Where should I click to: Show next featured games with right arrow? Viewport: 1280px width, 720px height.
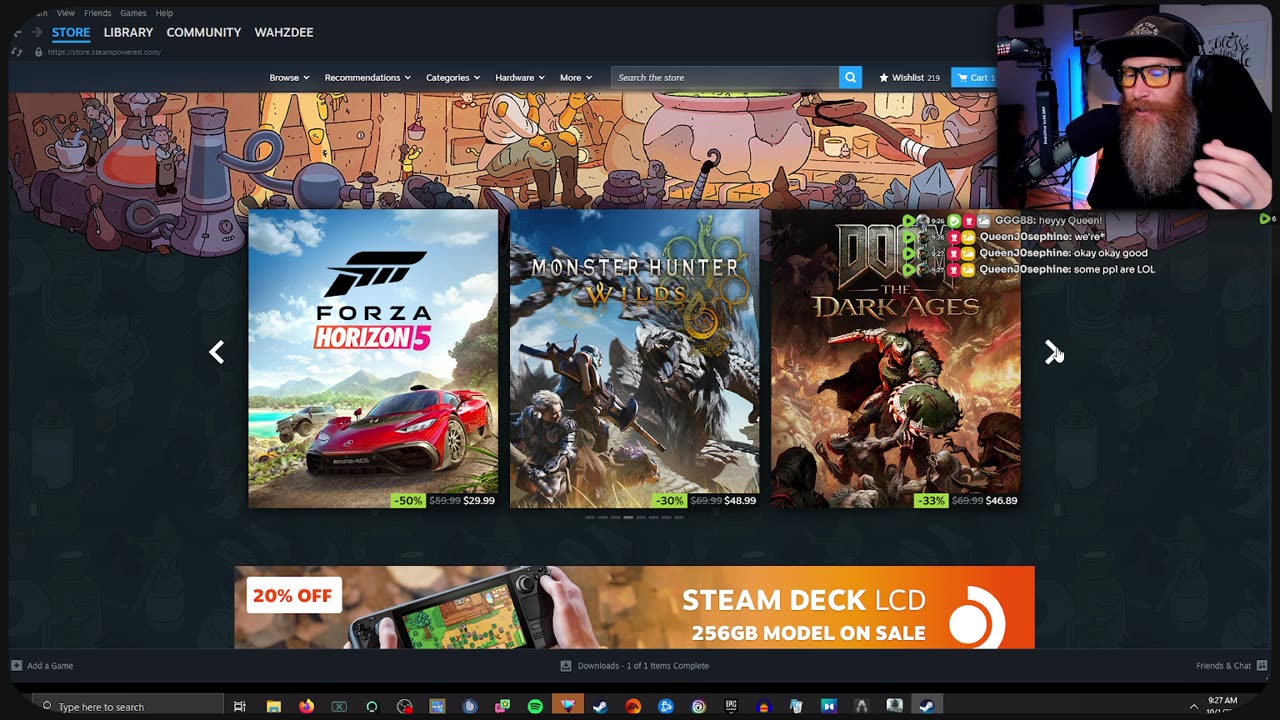[x=1053, y=352]
